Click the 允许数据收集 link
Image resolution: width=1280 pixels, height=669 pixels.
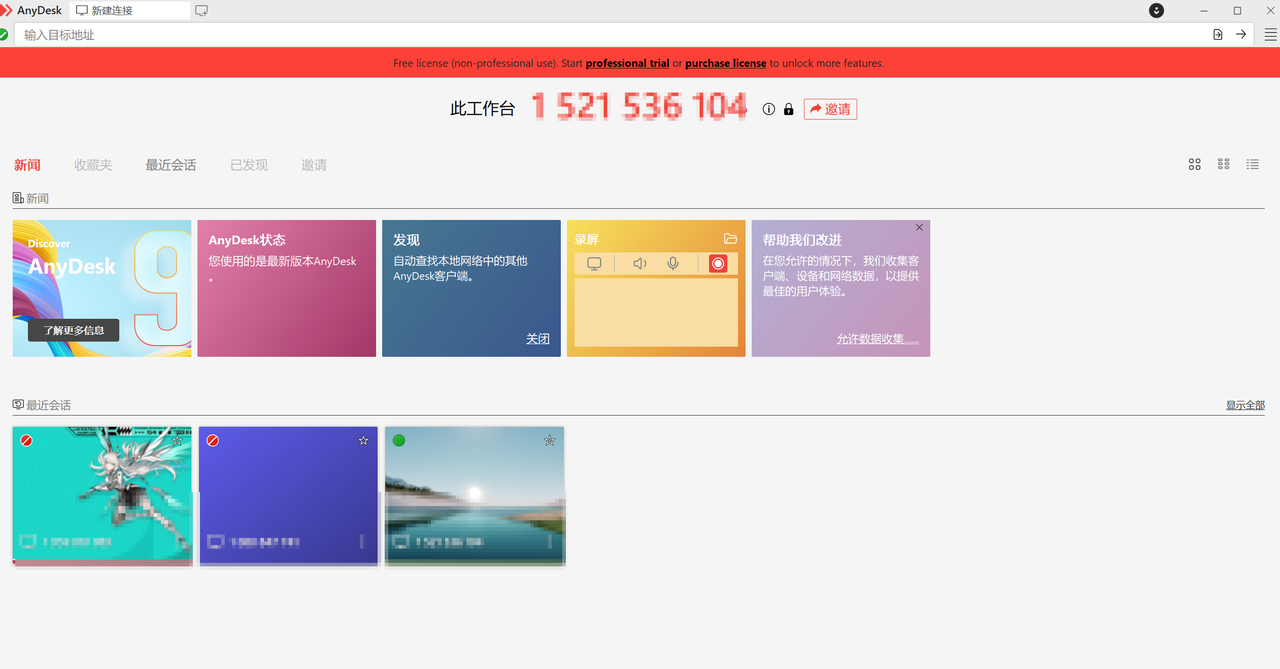click(877, 339)
